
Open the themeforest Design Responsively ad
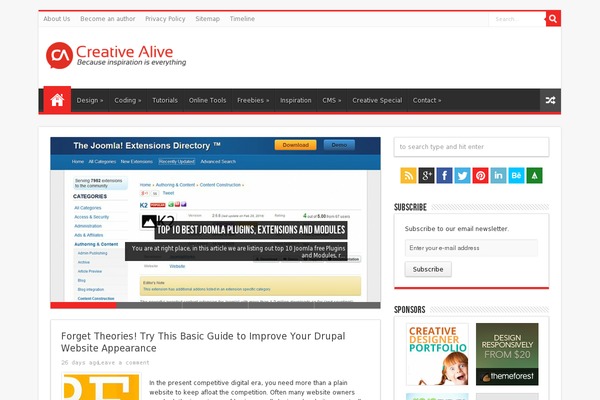pos(507,354)
